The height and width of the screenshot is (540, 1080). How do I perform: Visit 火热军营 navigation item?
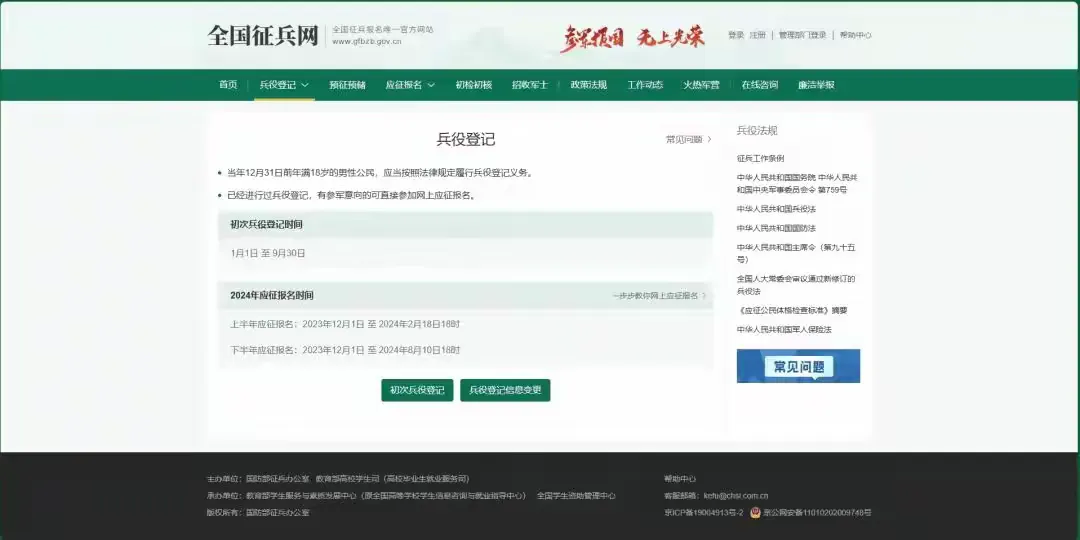coord(701,85)
